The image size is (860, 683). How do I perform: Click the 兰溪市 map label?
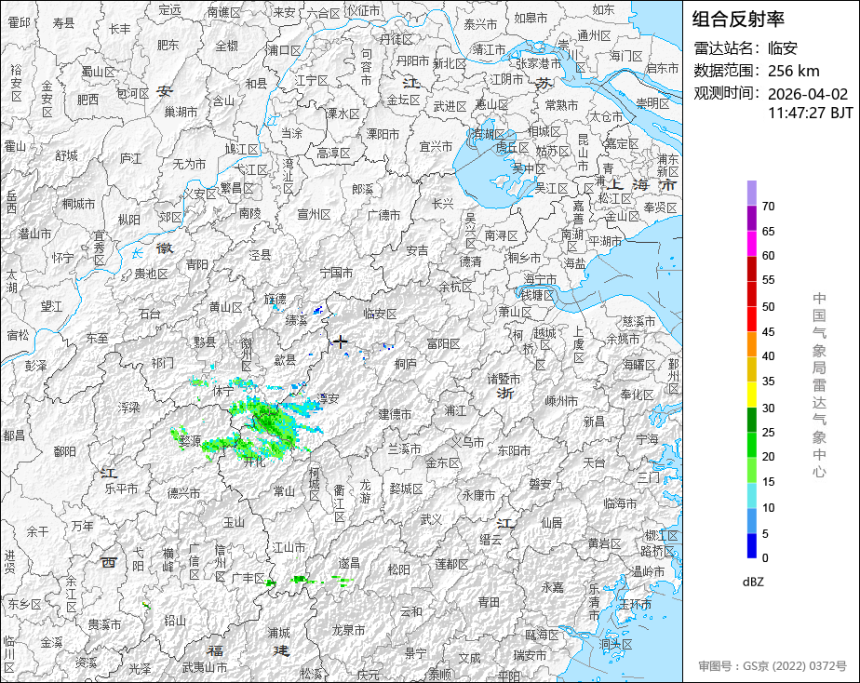tap(404, 449)
